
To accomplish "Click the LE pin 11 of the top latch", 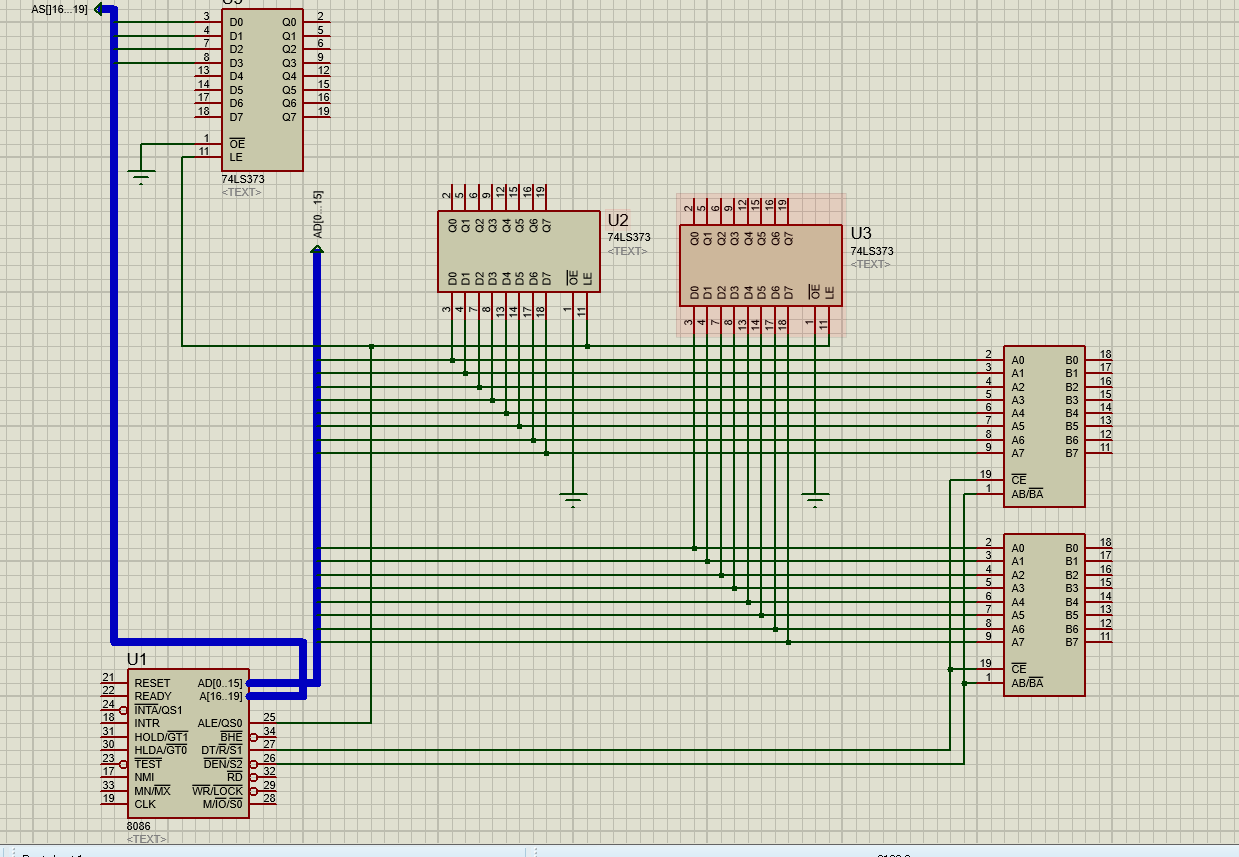I will (209, 157).
